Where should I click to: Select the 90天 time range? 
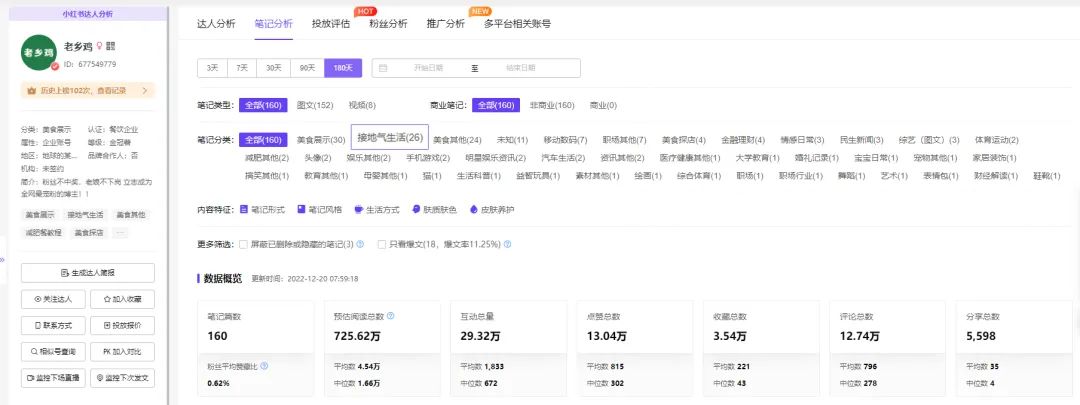[307, 68]
